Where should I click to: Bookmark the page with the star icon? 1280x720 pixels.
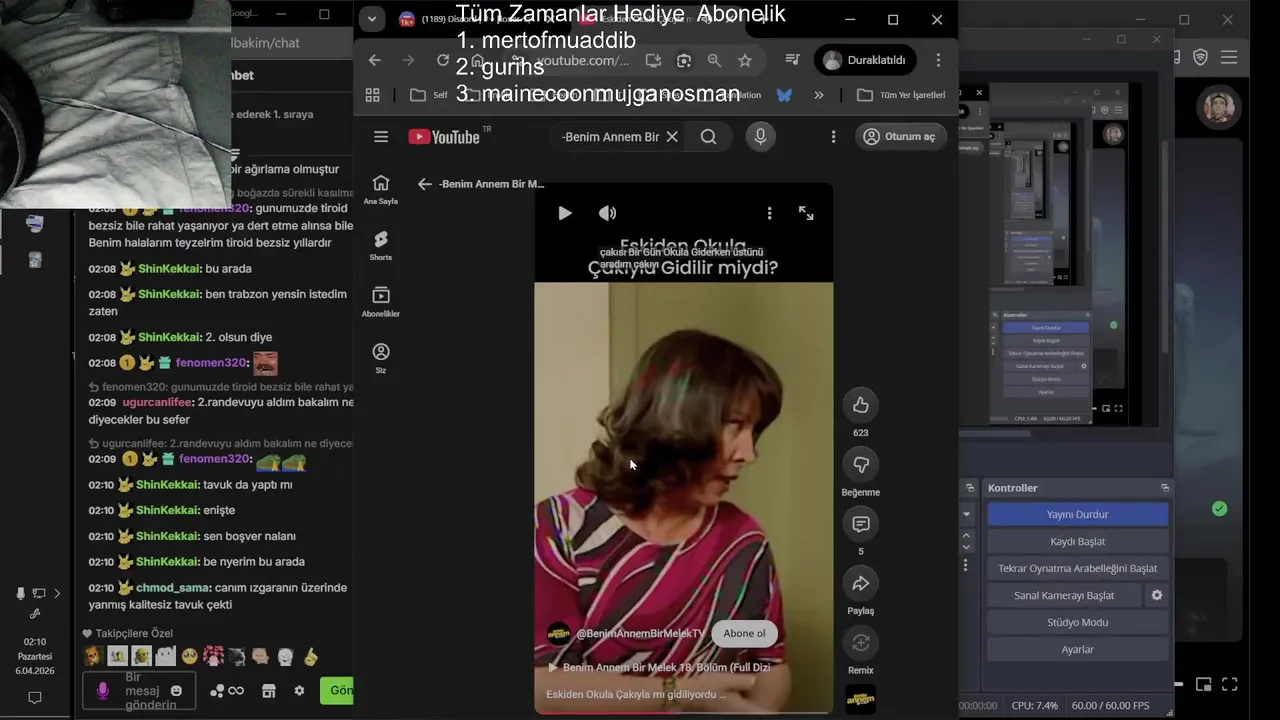[745, 60]
